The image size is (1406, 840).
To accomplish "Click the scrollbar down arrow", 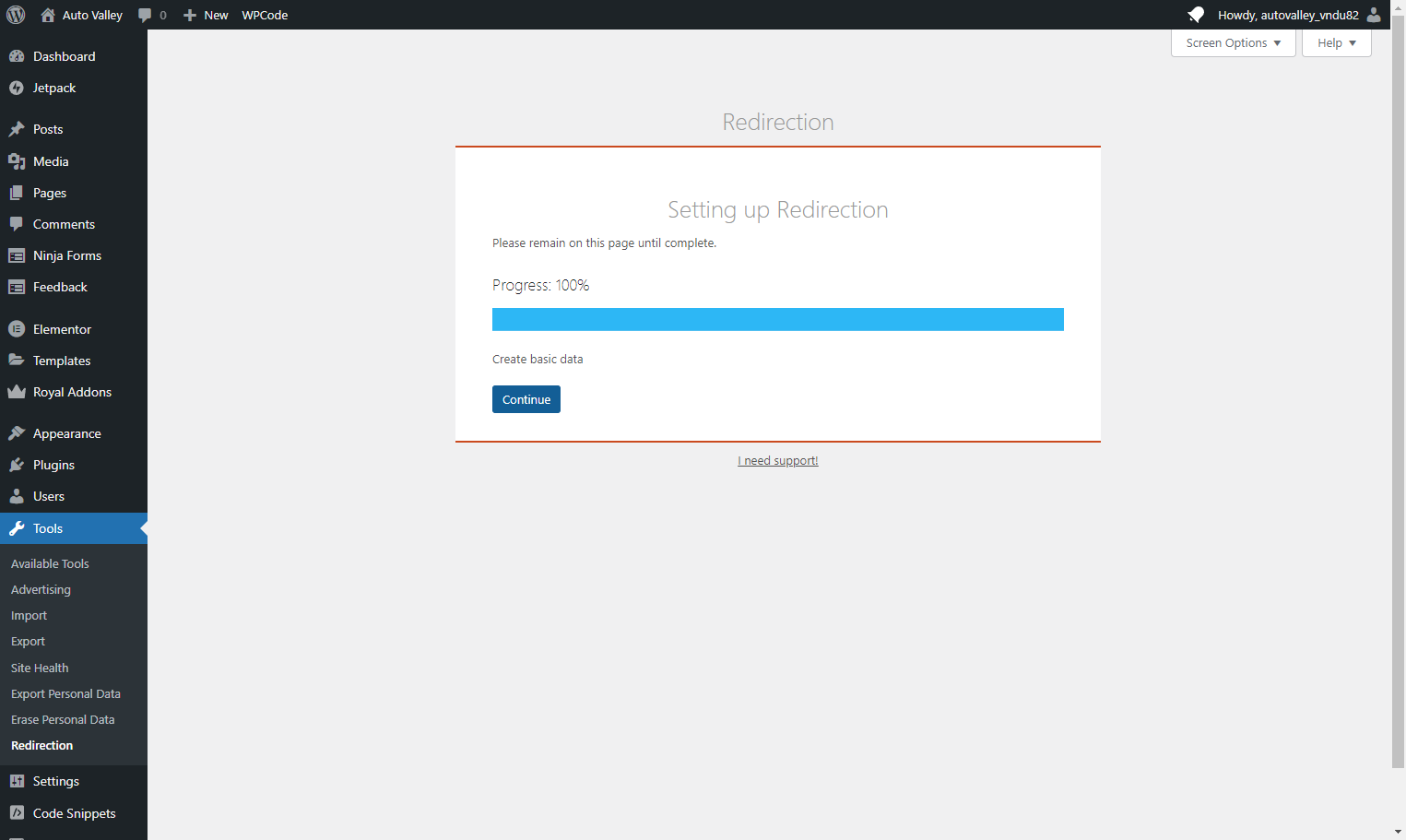I will tap(1399, 832).
